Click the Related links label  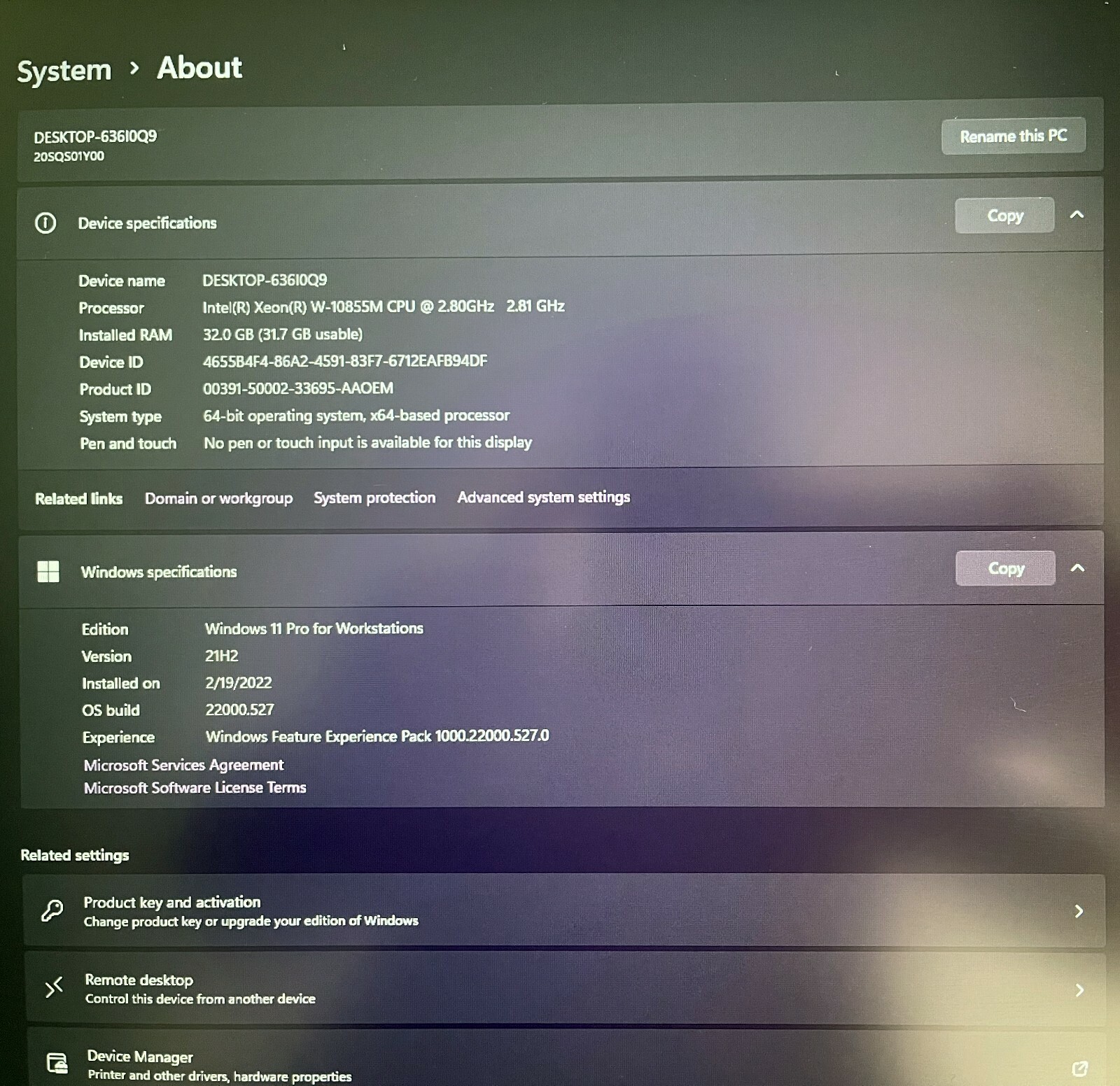pyautogui.click(x=78, y=499)
